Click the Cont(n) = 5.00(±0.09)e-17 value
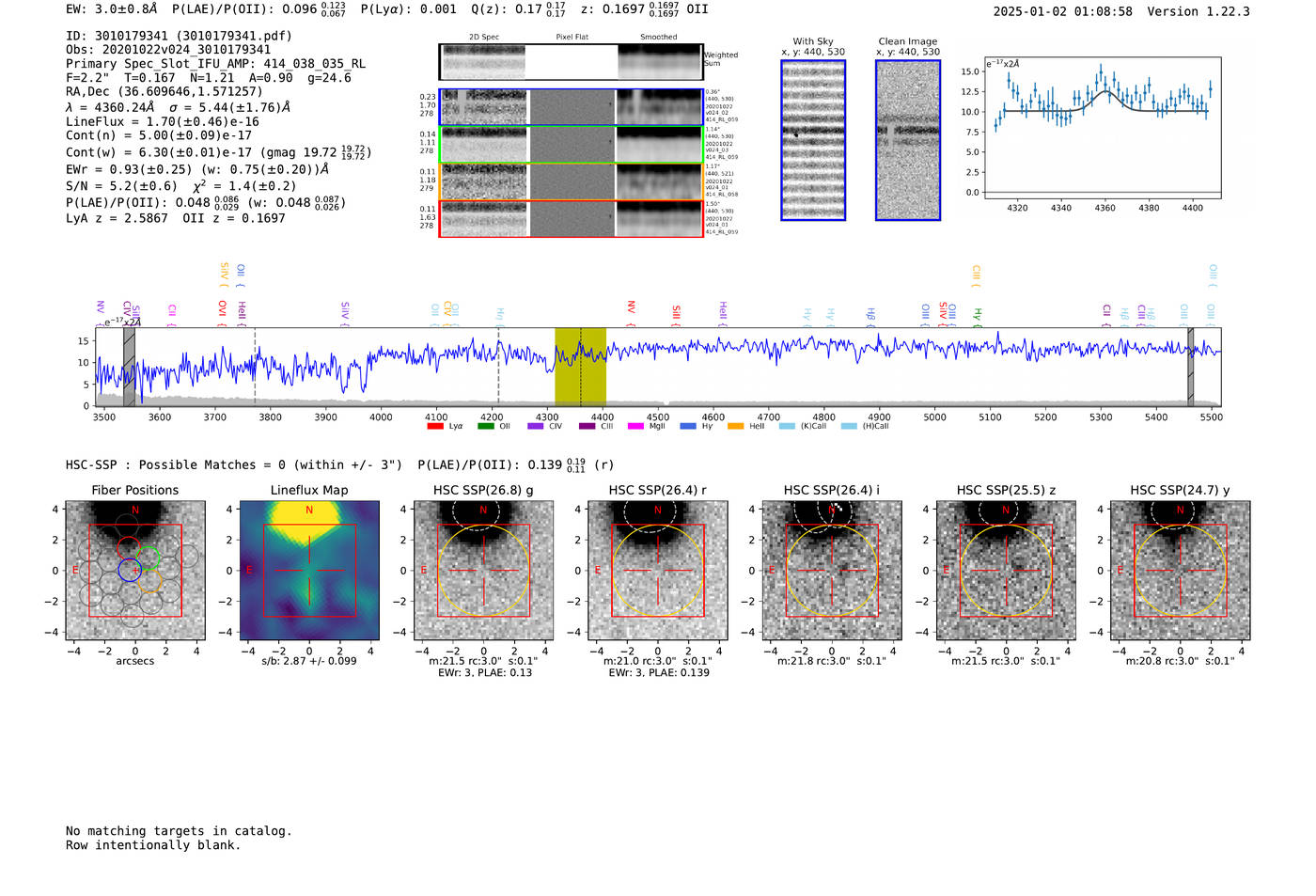The width and height of the screenshot is (1316, 896). pyautogui.click(x=159, y=135)
